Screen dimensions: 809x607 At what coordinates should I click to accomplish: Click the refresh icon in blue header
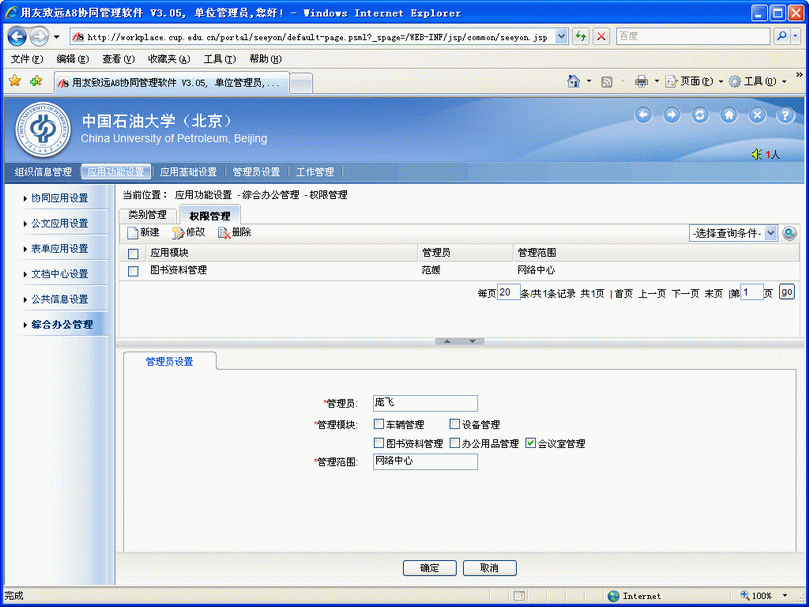click(x=700, y=115)
